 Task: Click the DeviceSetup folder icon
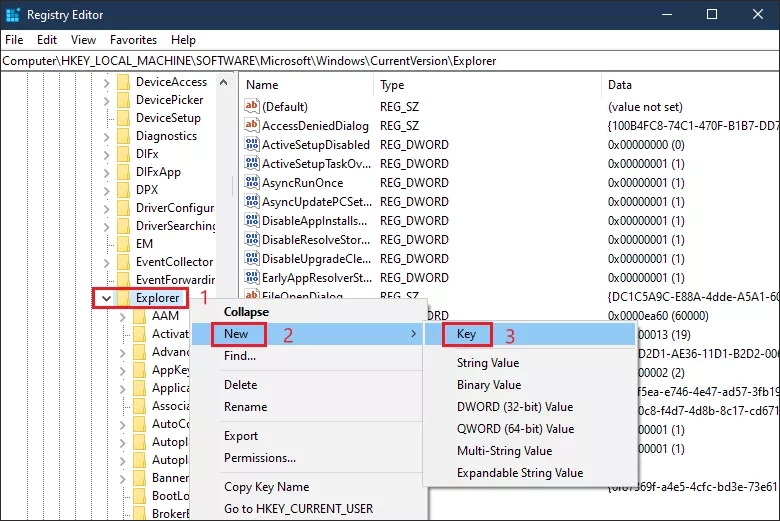tap(123, 117)
